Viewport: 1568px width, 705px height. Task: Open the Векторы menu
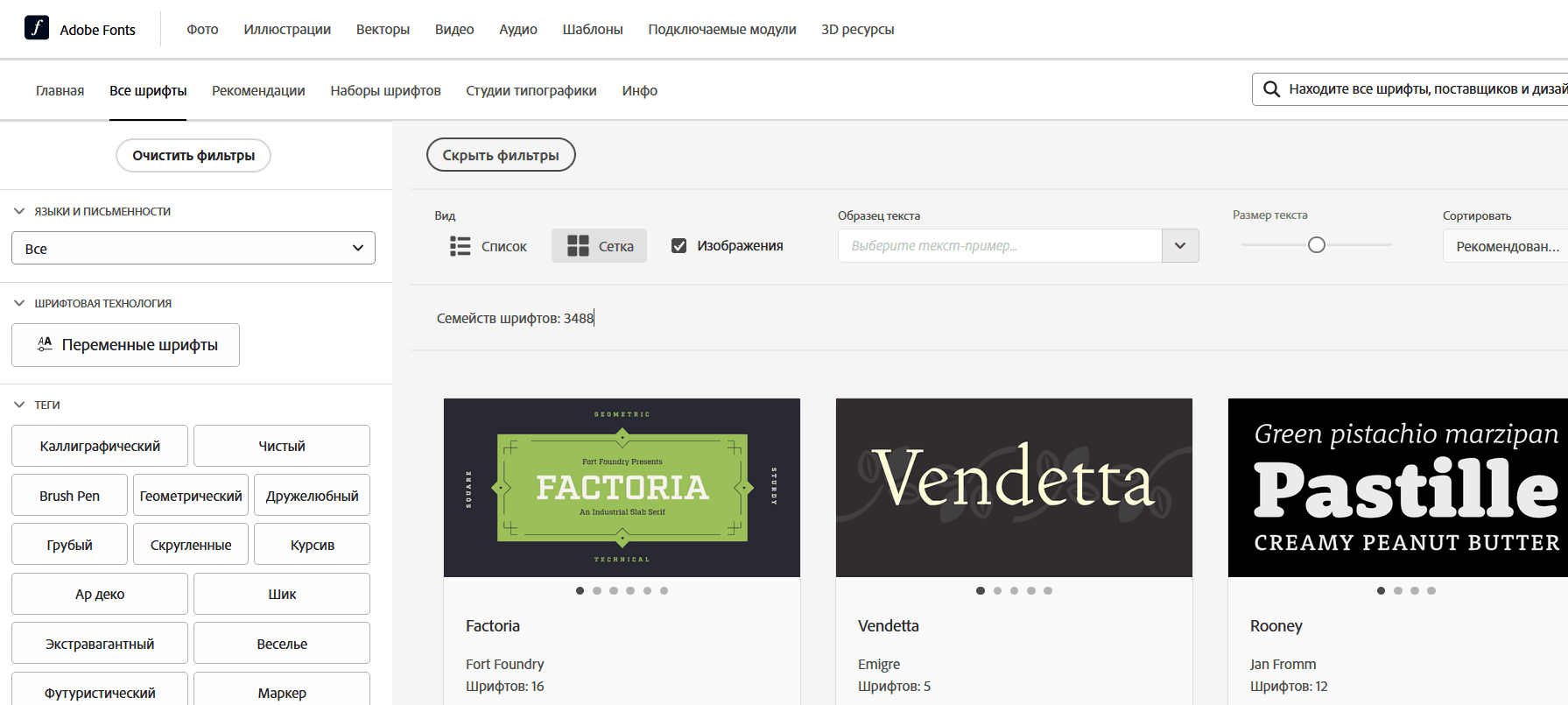pos(383,29)
